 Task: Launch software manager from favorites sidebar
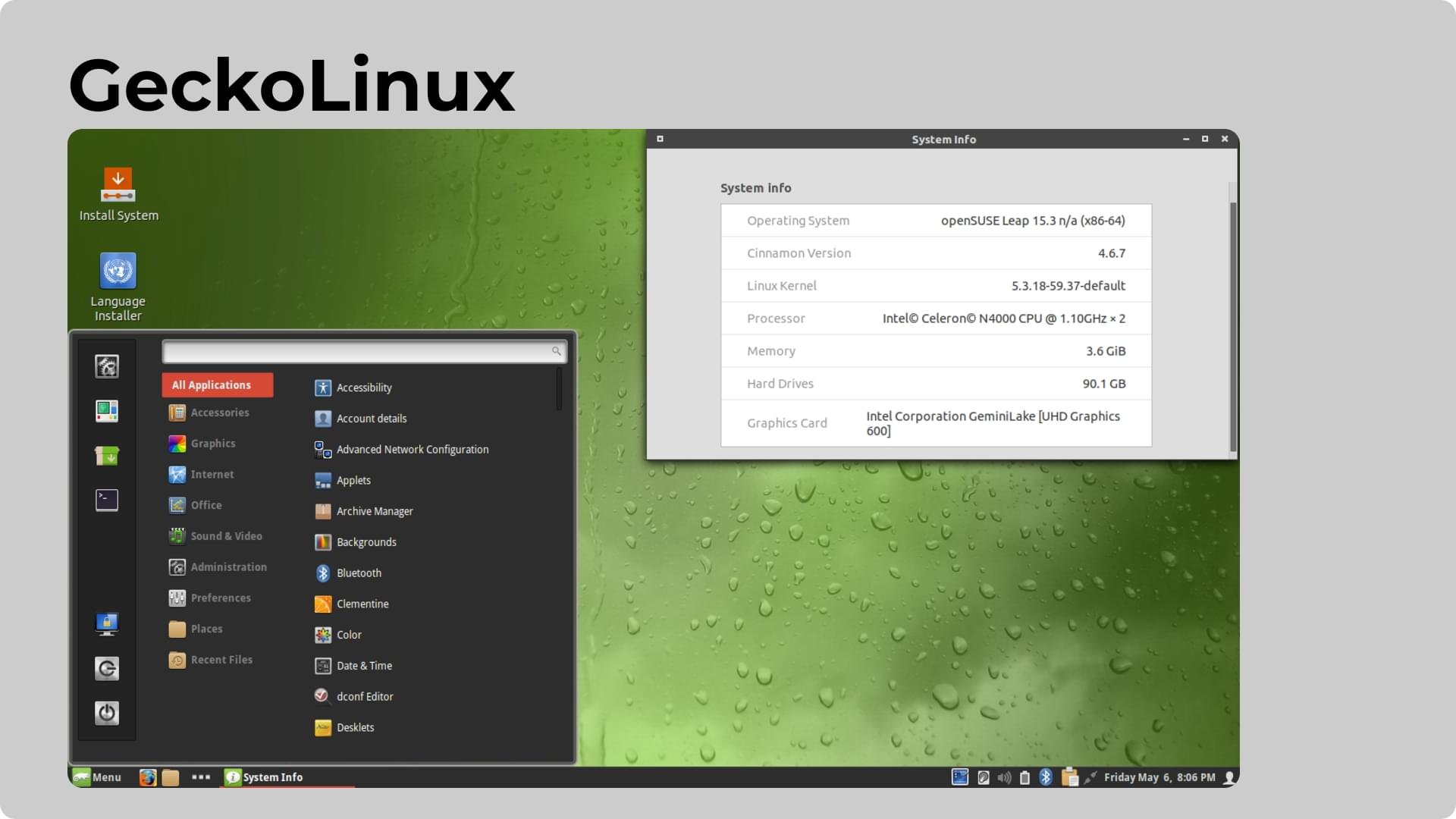(107, 411)
